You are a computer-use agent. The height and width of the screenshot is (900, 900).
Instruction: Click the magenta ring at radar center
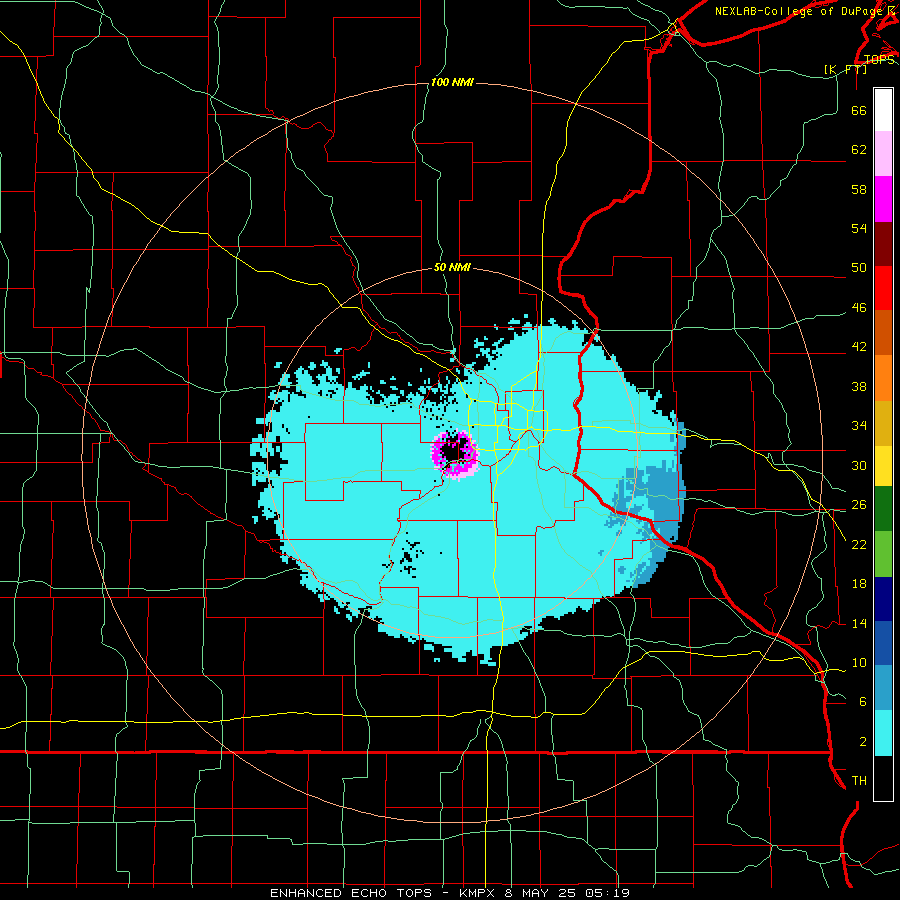(455, 455)
